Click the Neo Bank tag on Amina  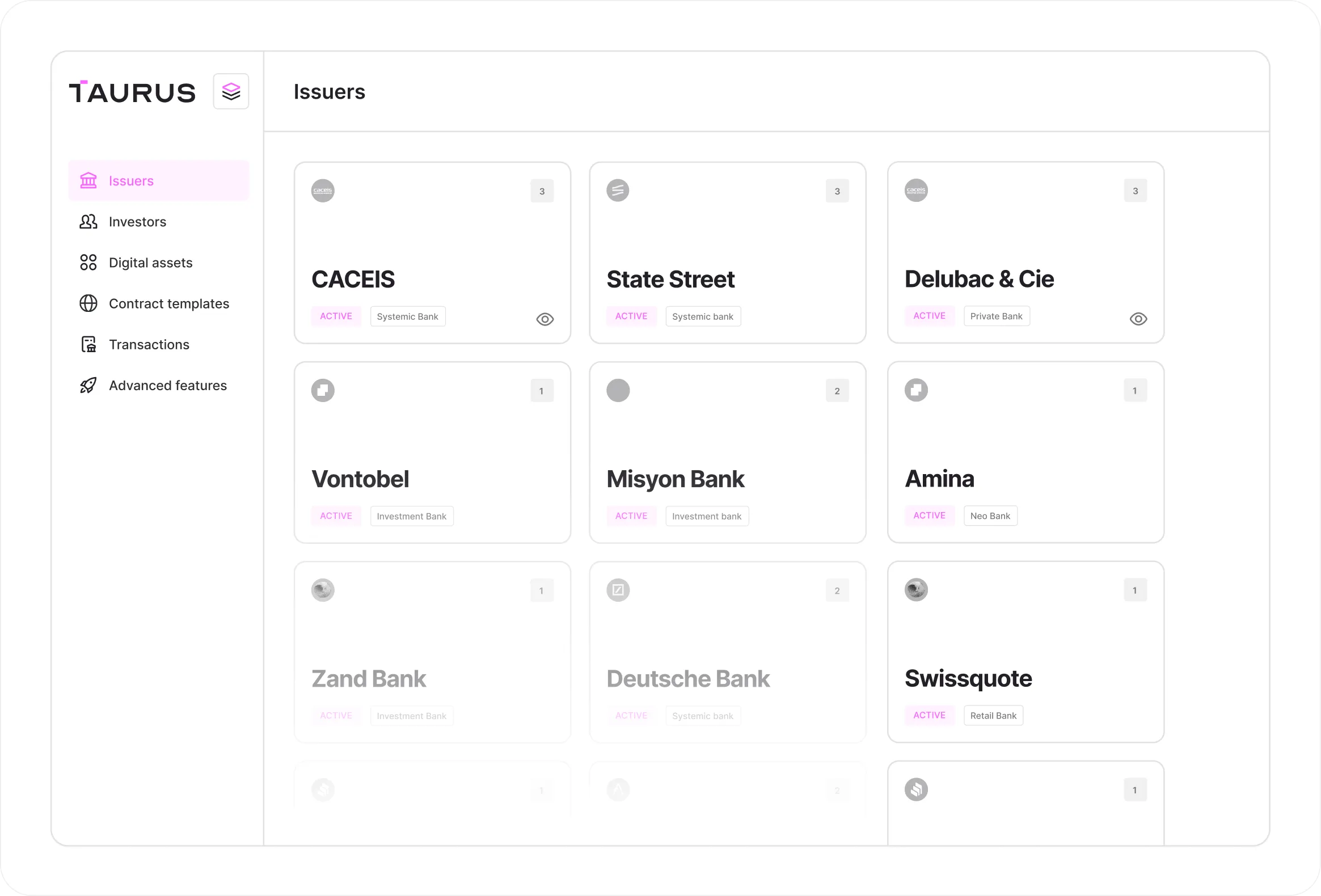(x=990, y=516)
